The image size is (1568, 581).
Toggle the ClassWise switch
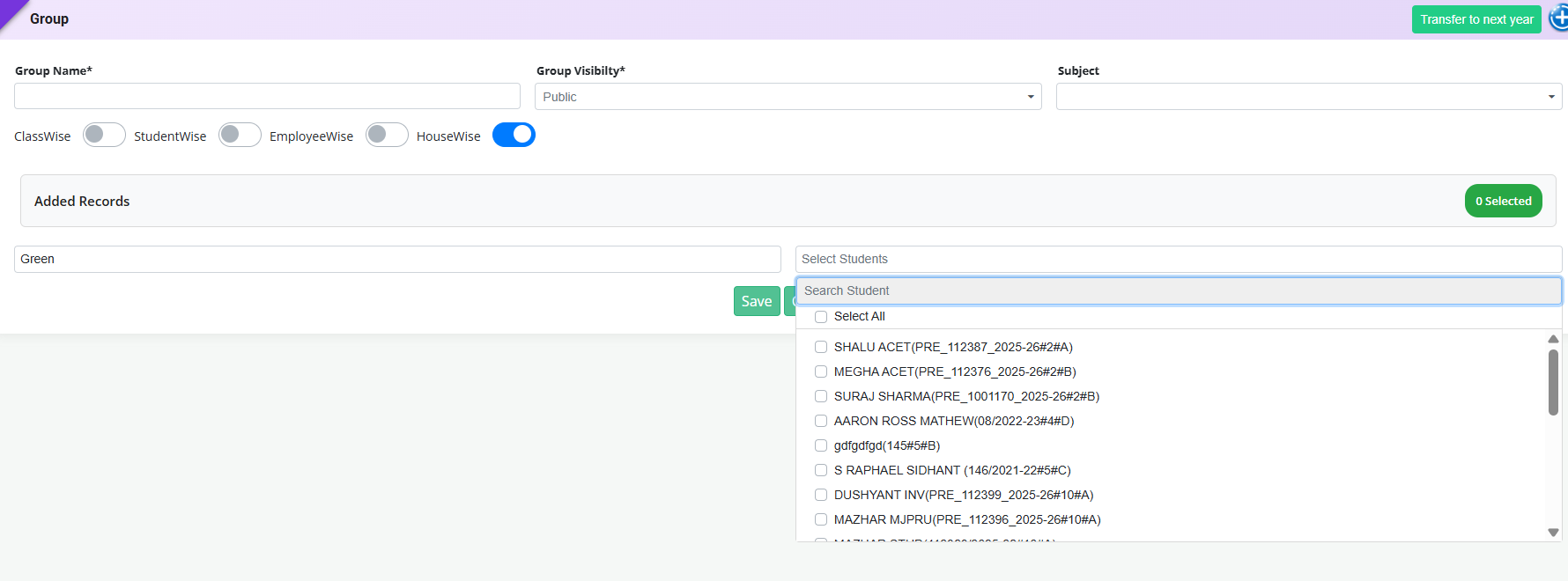pos(104,135)
